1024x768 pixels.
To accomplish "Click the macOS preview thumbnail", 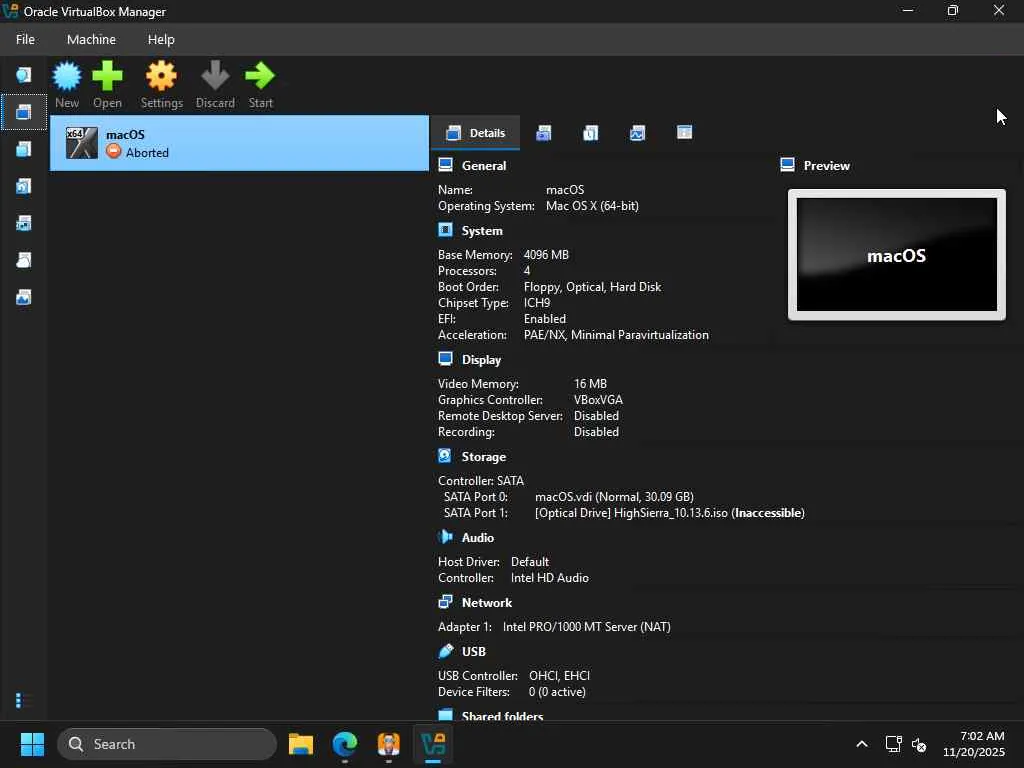I will point(897,255).
